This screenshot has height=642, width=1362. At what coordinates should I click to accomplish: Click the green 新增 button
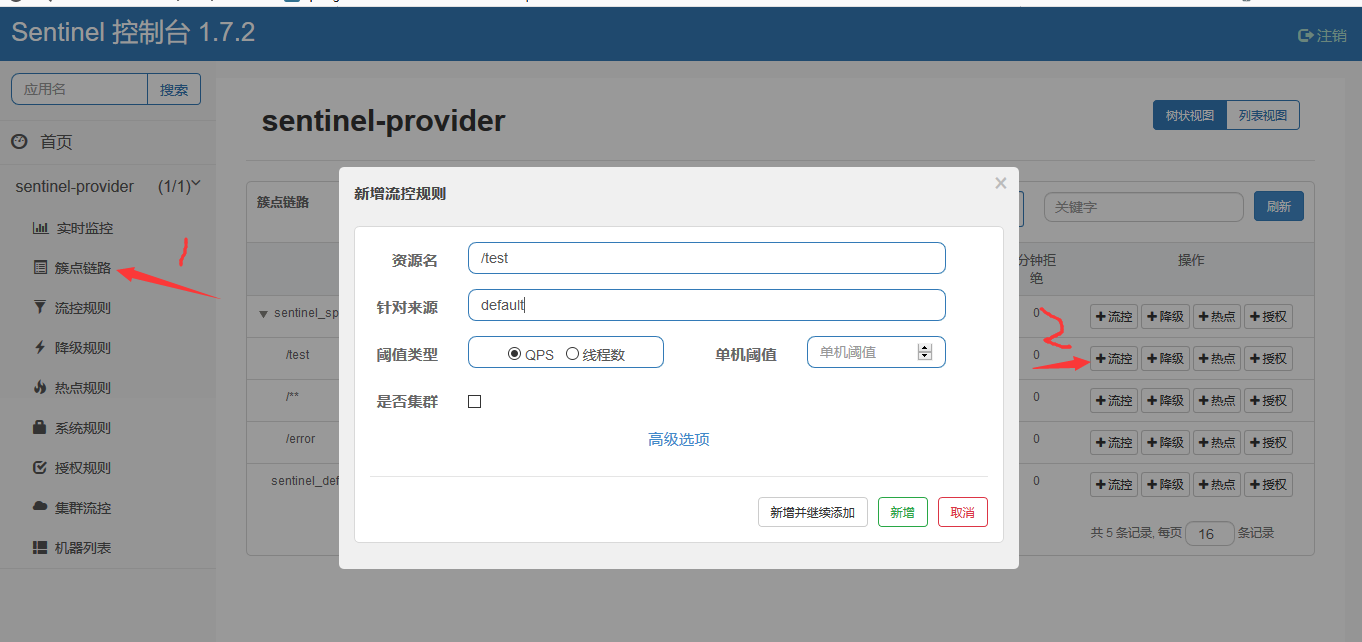point(903,512)
